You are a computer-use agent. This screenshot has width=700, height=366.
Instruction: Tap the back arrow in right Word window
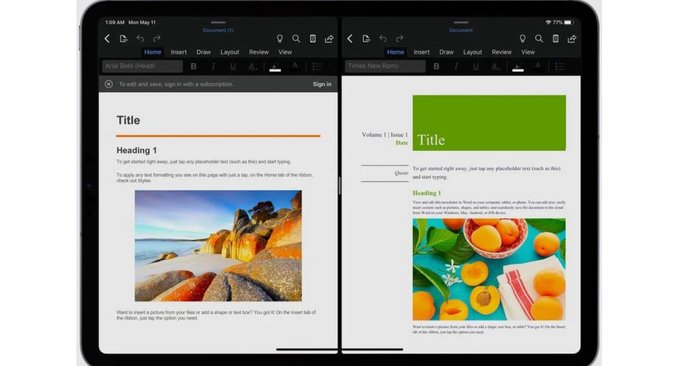350,39
